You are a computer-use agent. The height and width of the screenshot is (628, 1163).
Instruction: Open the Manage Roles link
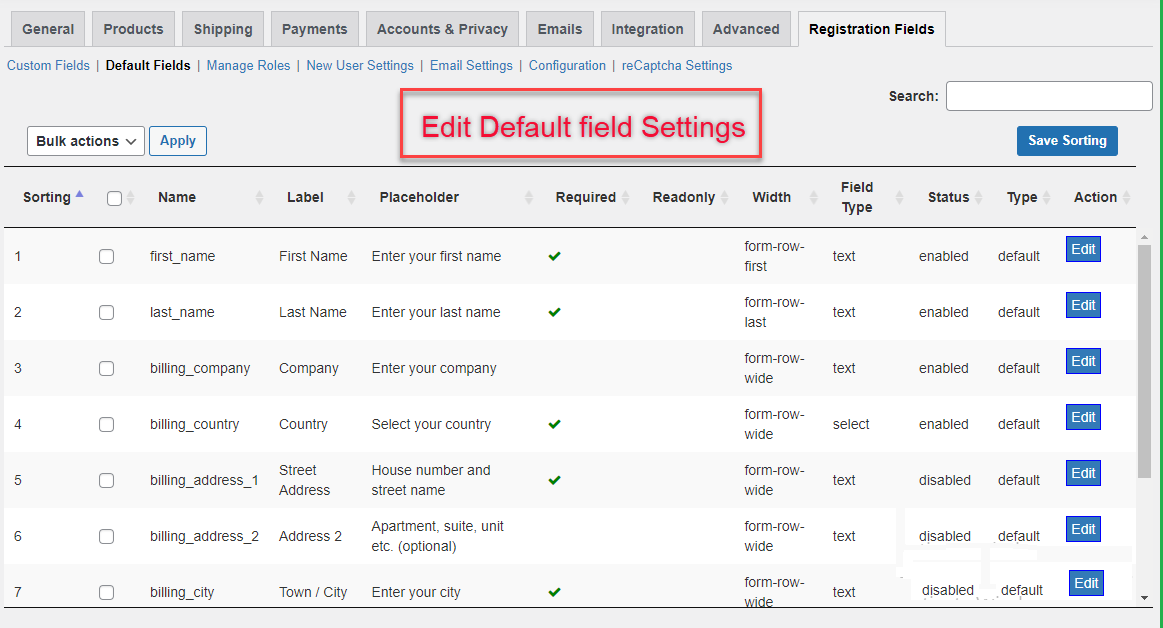click(248, 66)
